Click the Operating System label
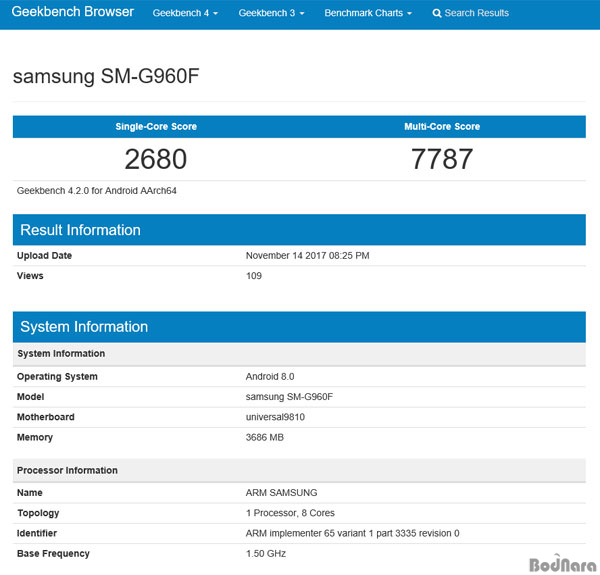The image size is (600, 575). [x=57, y=376]
